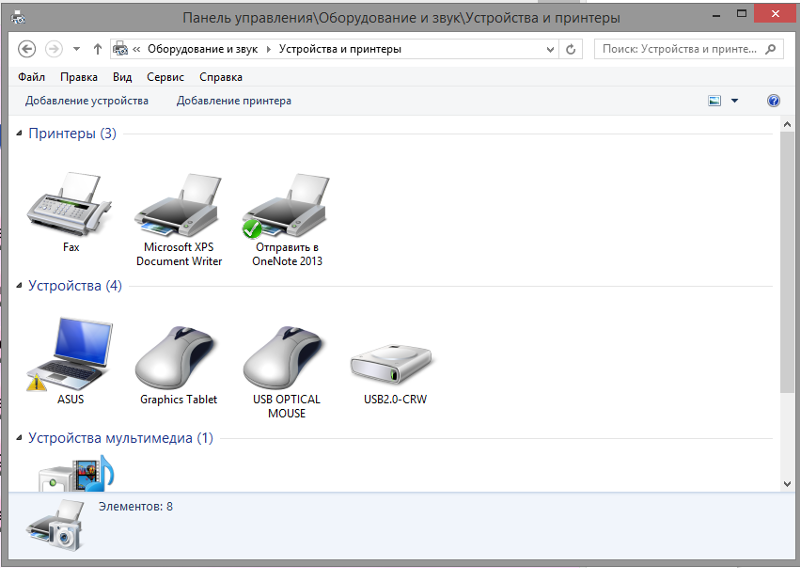Screen dimensions: 800x568
Task: Open the Правка menu
Action: (x=79, y=77)
